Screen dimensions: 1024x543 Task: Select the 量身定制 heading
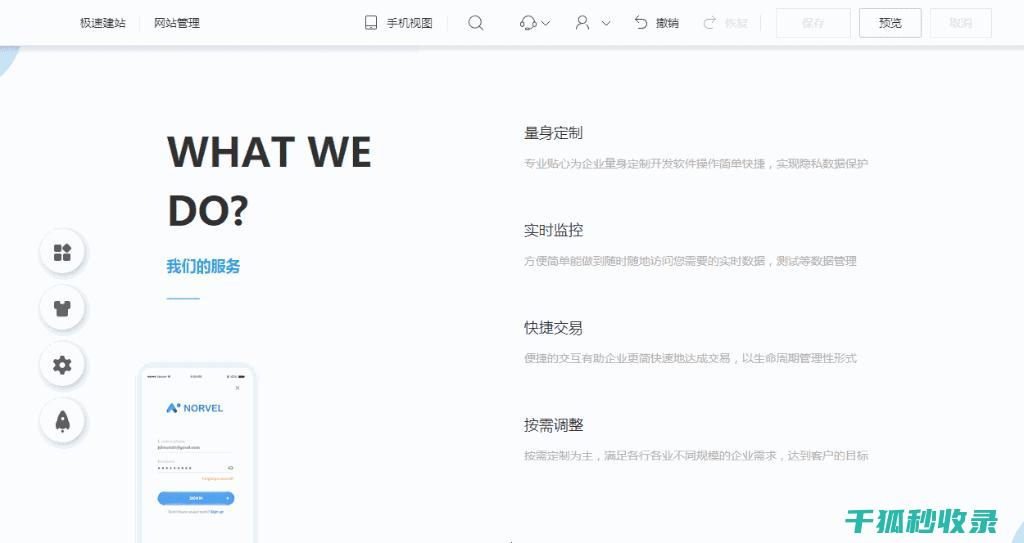[553, 133]
